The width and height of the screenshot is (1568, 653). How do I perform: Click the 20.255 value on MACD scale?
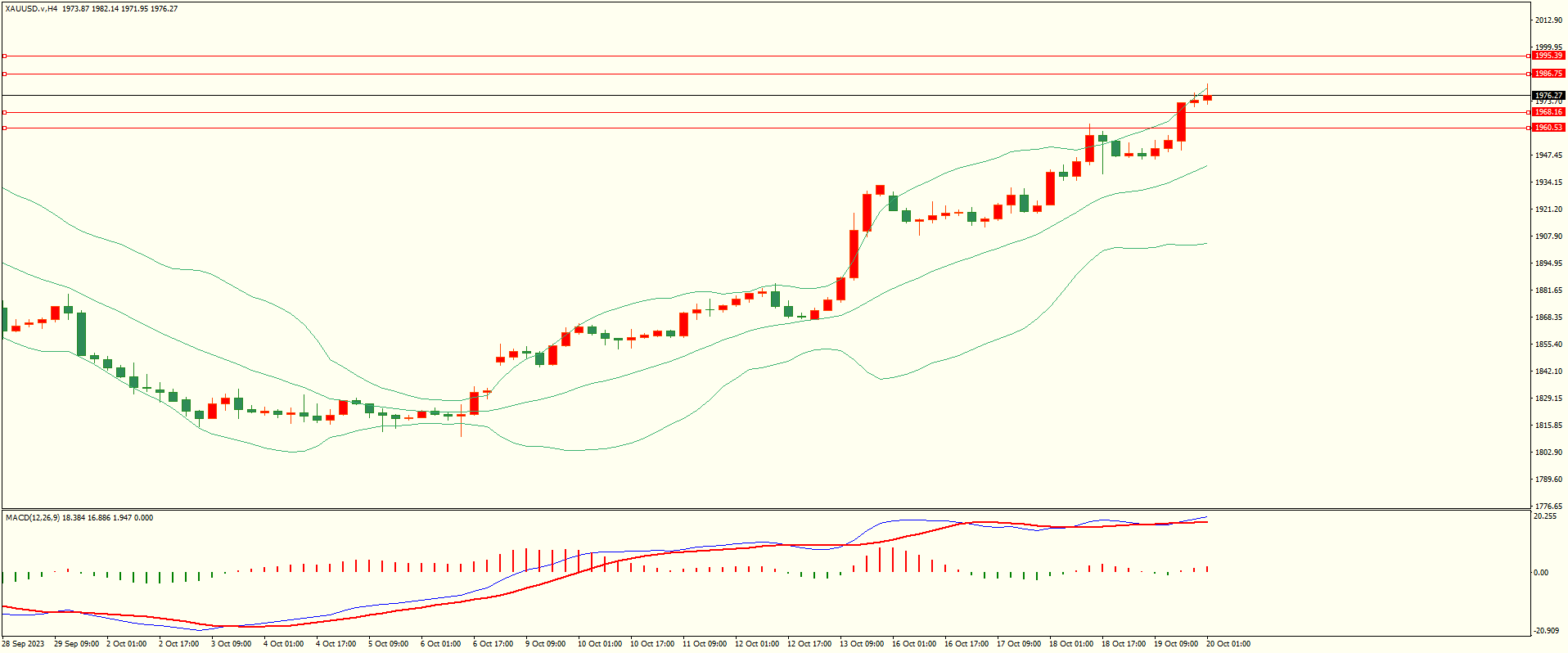pos(1544,516)
